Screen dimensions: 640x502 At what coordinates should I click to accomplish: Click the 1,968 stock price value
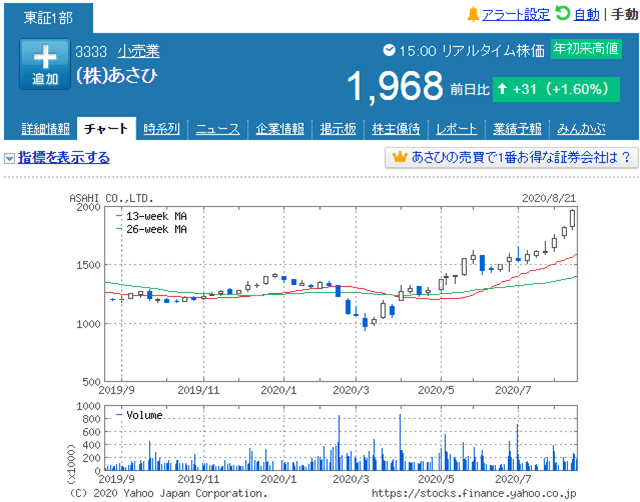point(395,86)
